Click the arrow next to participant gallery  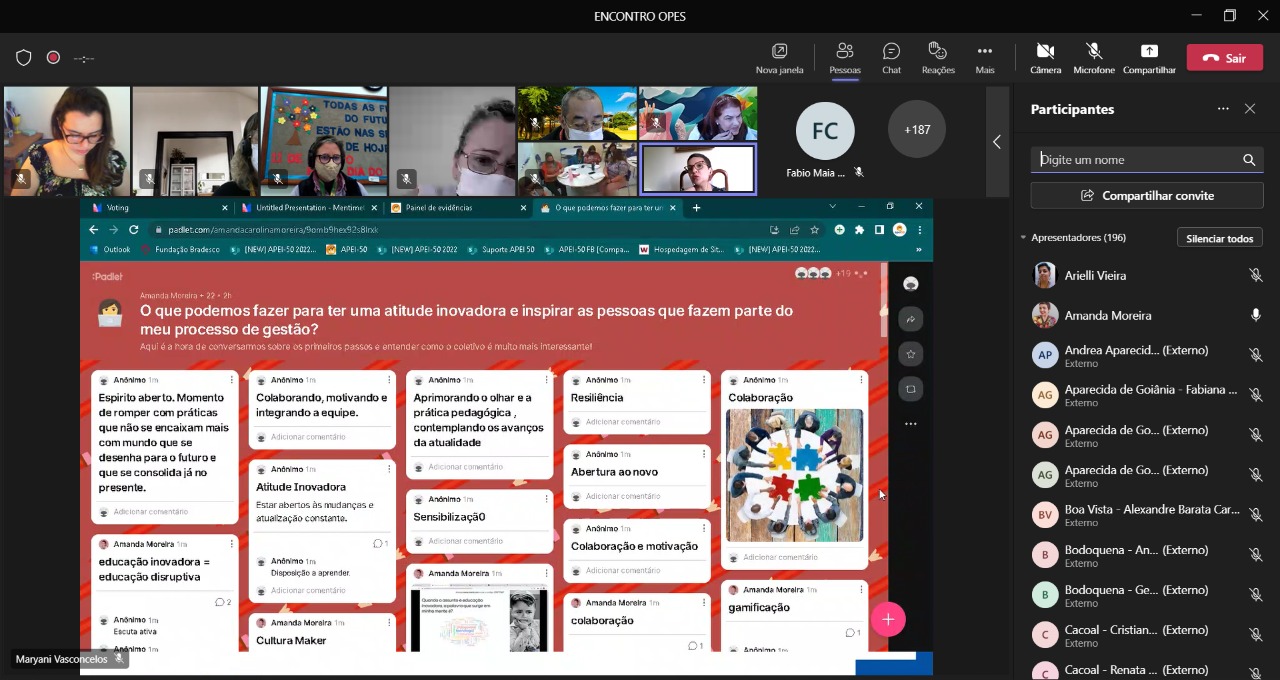[996, 142]
